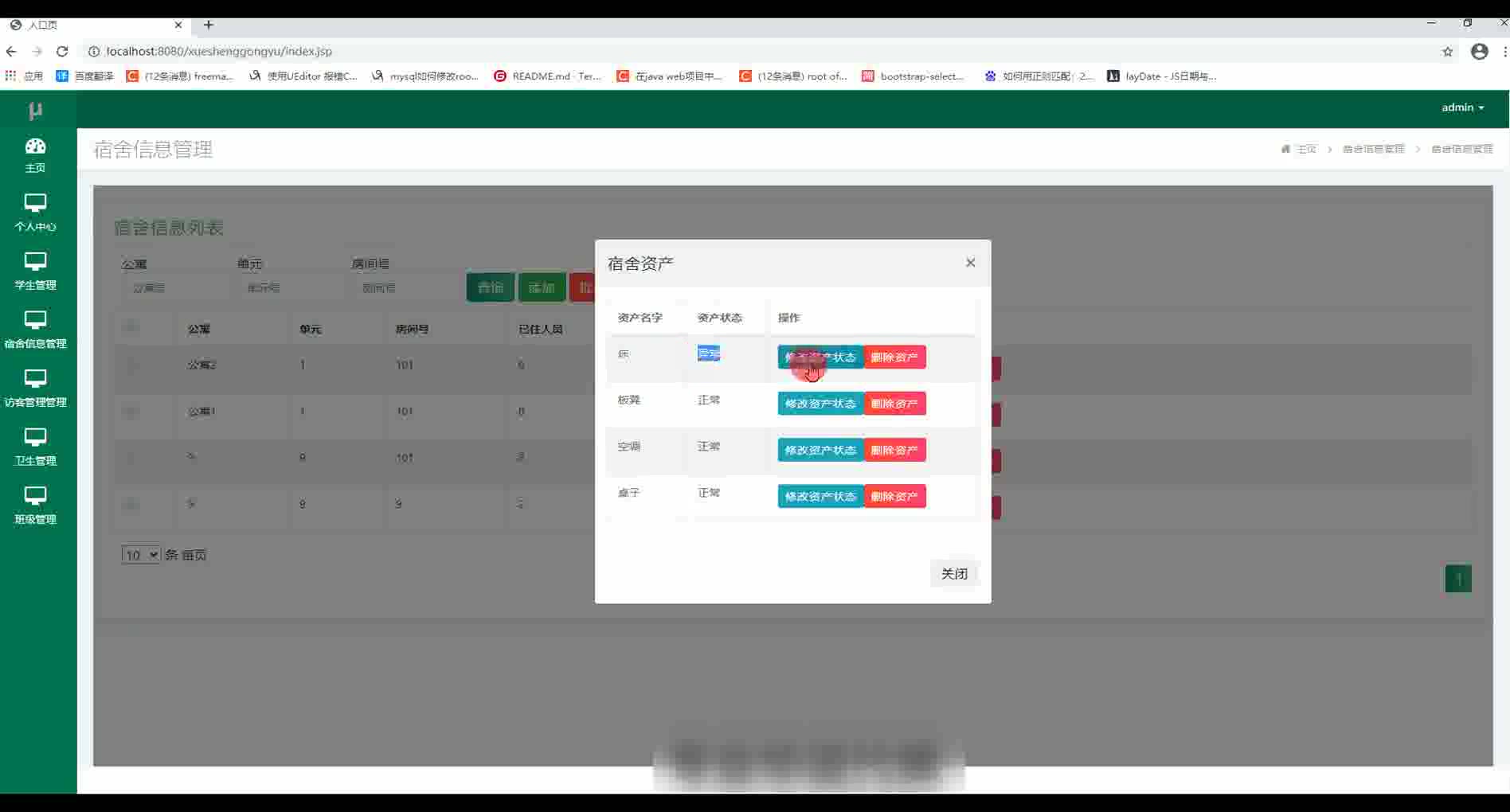Click the 已住人员 column header

[541, 329]
